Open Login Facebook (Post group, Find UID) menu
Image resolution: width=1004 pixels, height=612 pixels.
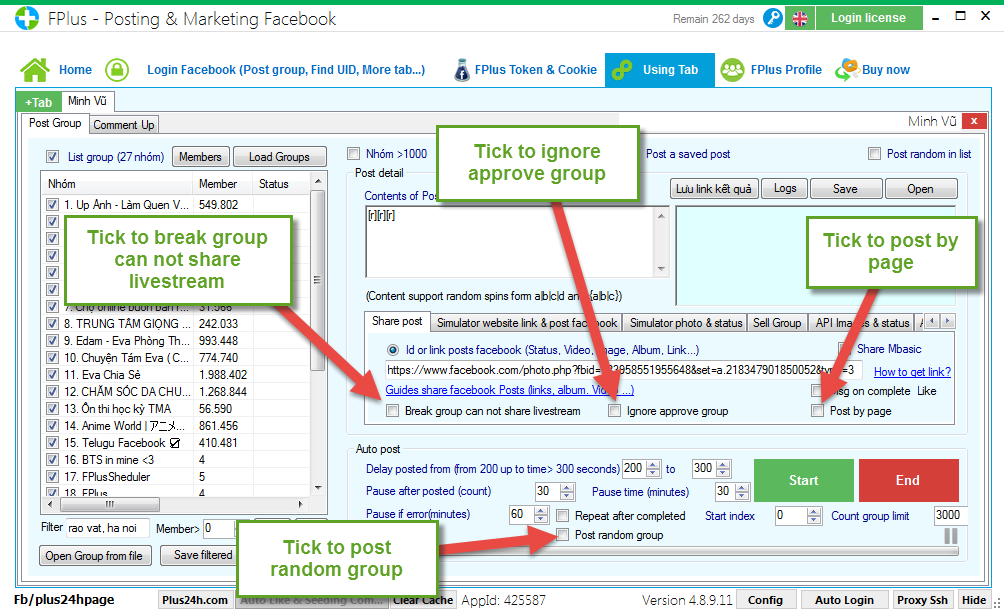coord(286,70)
